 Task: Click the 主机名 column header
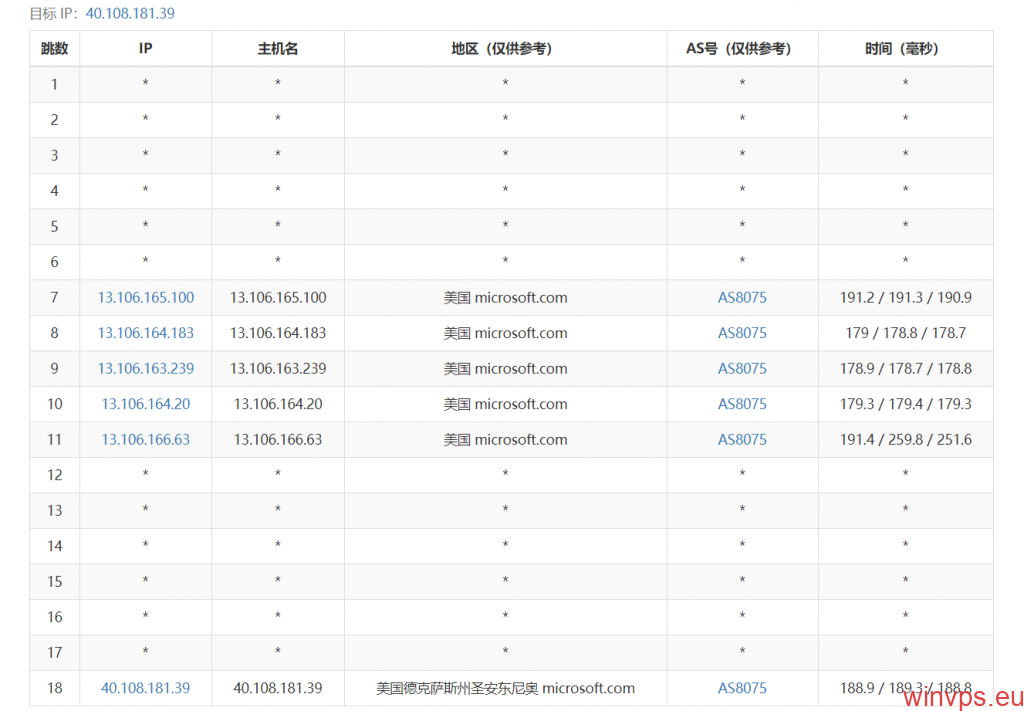coord(278,48)
